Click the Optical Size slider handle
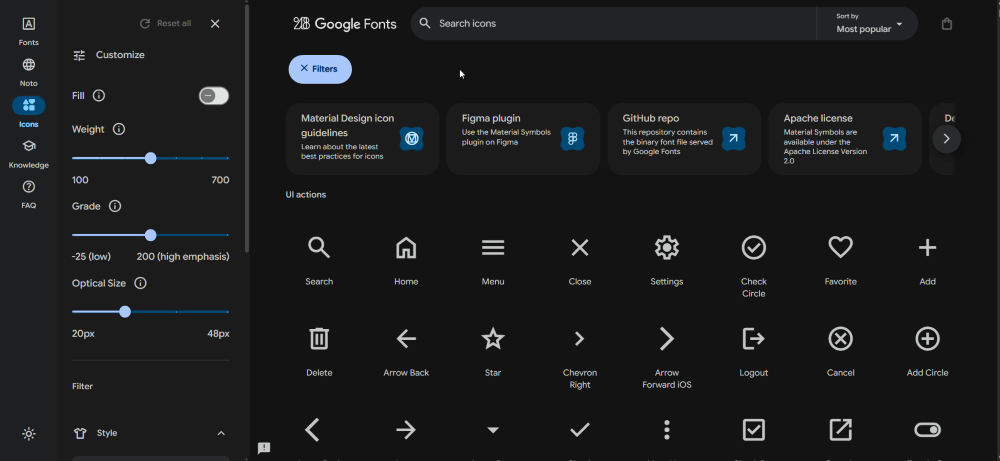 [x=125, y=312]
